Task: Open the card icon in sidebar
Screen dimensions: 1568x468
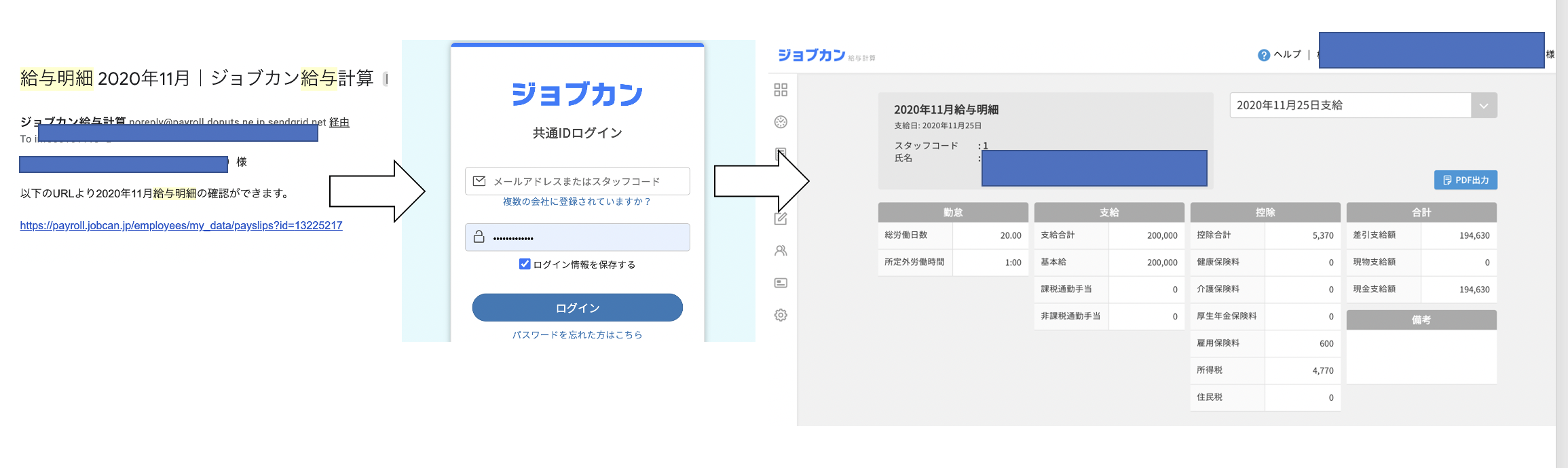Action: tap(781, 283)
